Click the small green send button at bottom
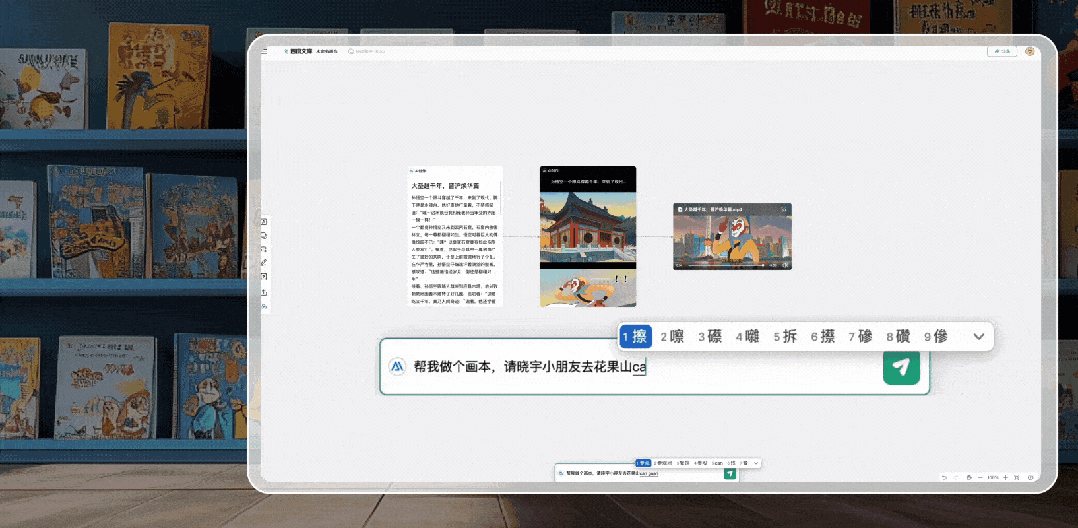 point(730,473)
